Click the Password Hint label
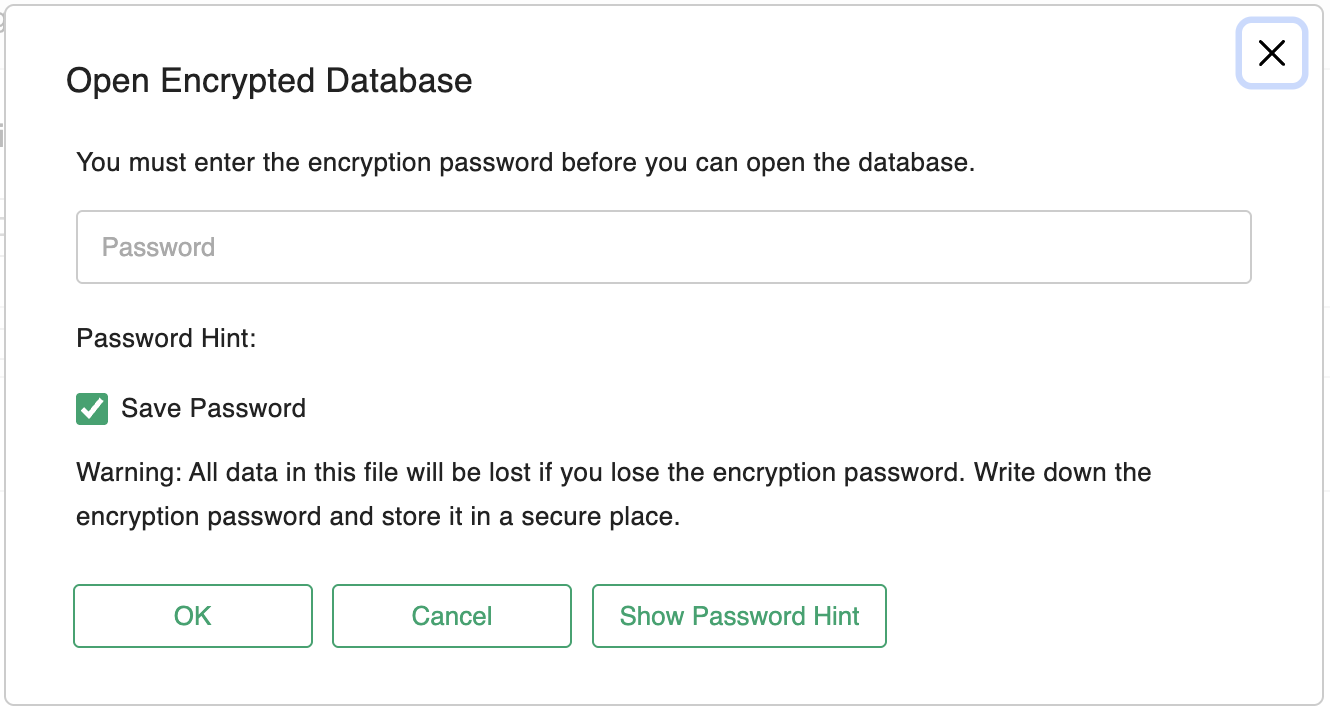The height and width of the screenshot is (712, 1330). click(x=166, y=338)
